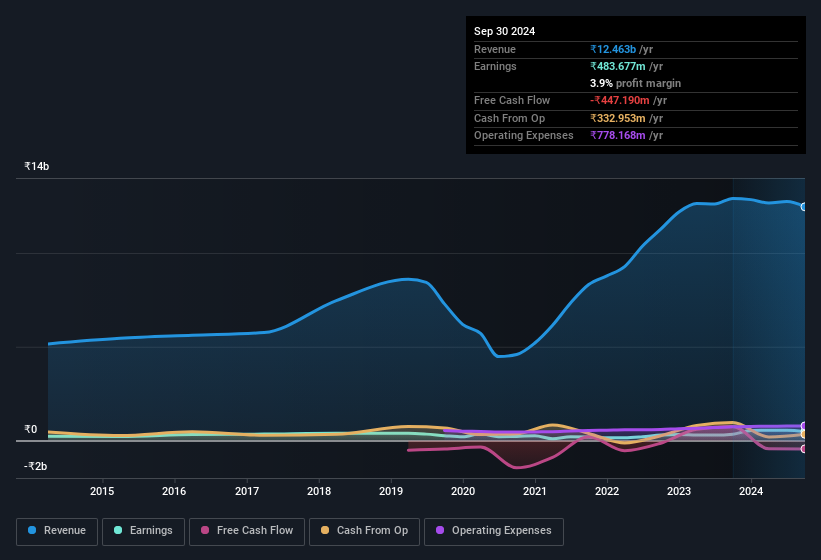Click the Revenue row label in tooltip
This screenshot has height=560, width=821.
(495, 49)
